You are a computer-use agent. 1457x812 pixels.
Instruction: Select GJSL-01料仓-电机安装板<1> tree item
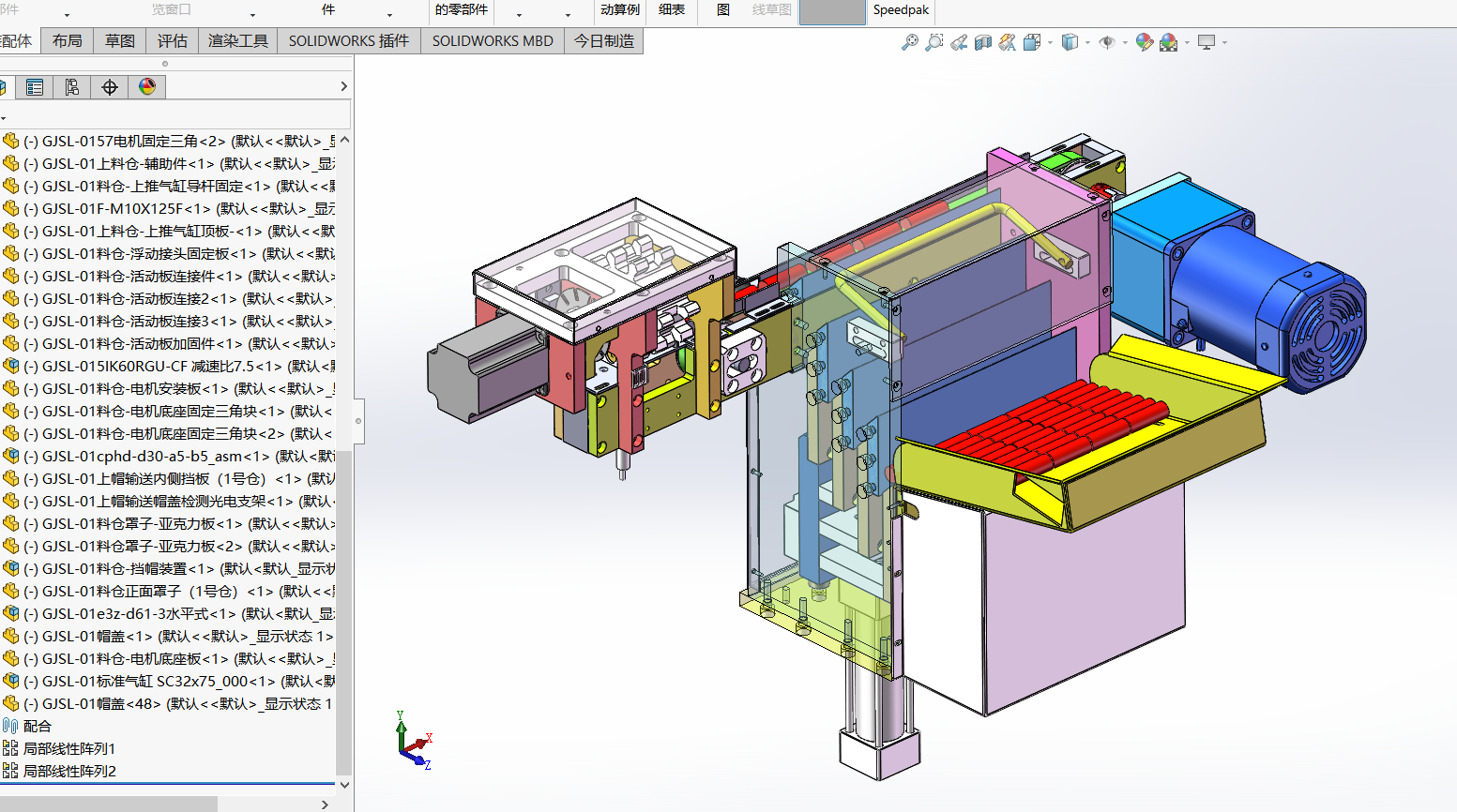coord(169,388)
